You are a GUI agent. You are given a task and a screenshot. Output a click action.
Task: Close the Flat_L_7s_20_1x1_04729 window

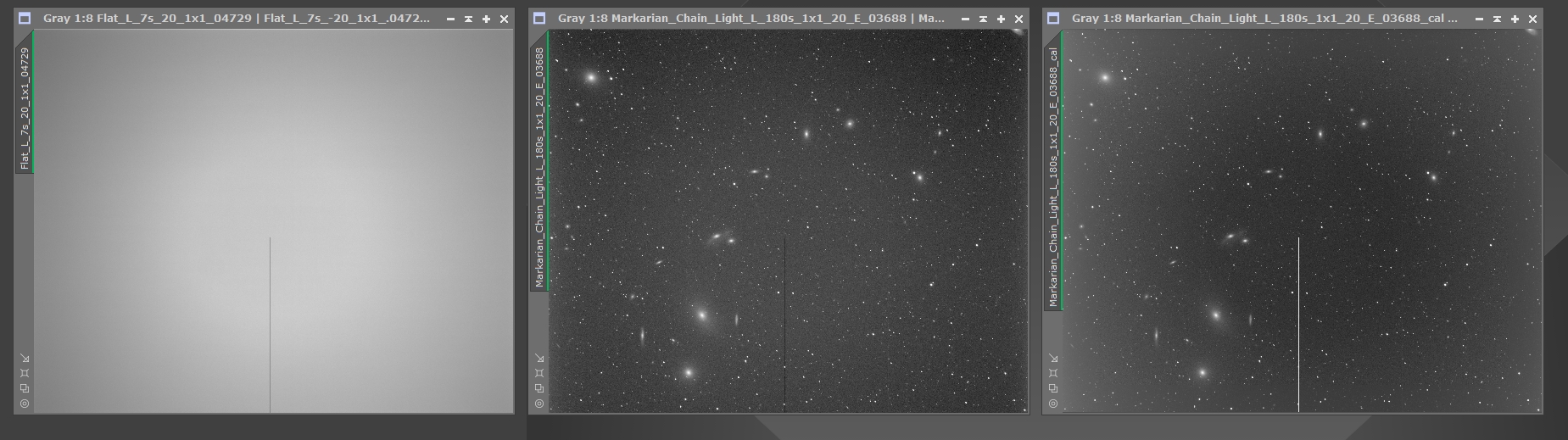504,19
